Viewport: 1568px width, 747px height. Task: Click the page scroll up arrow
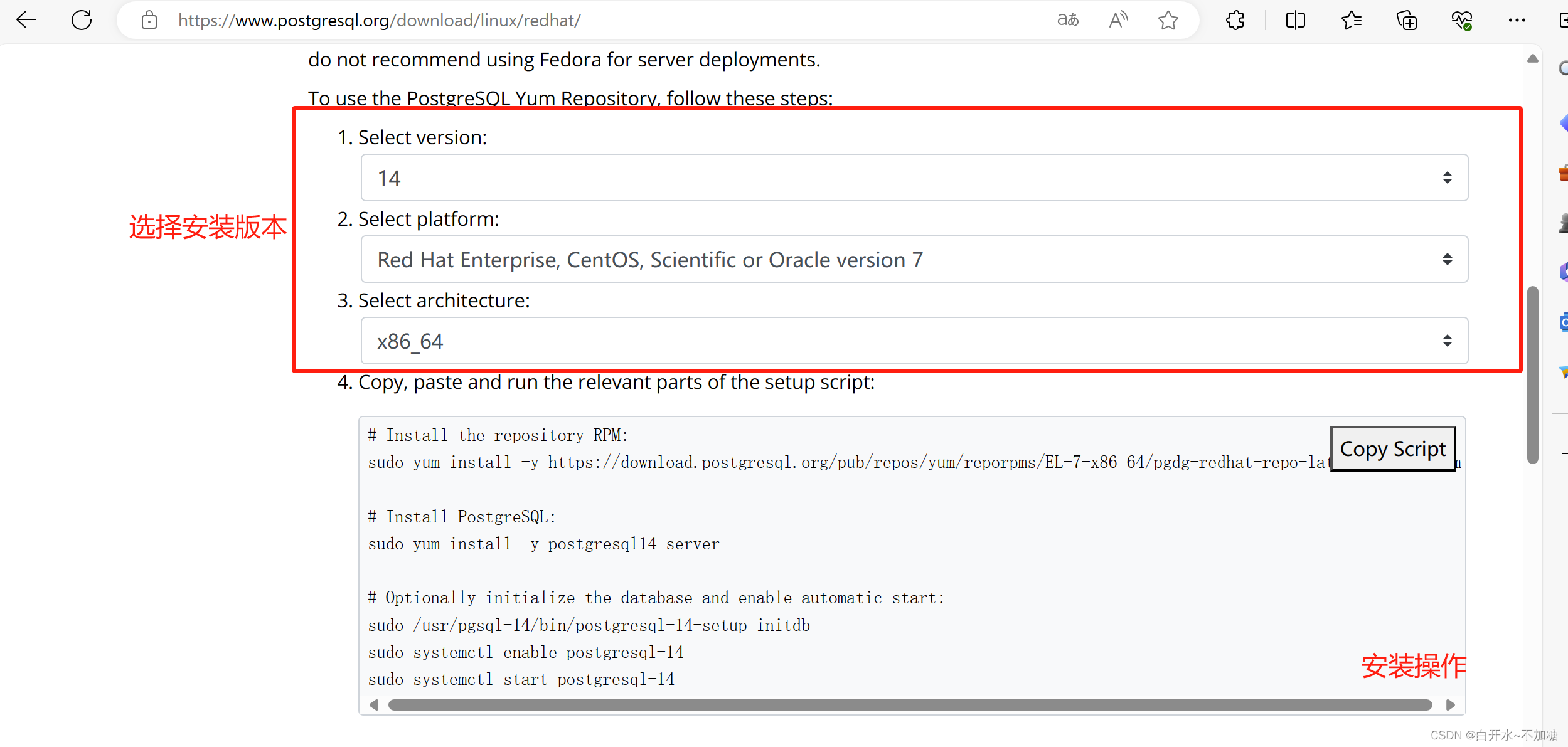tap(1533, 58)
